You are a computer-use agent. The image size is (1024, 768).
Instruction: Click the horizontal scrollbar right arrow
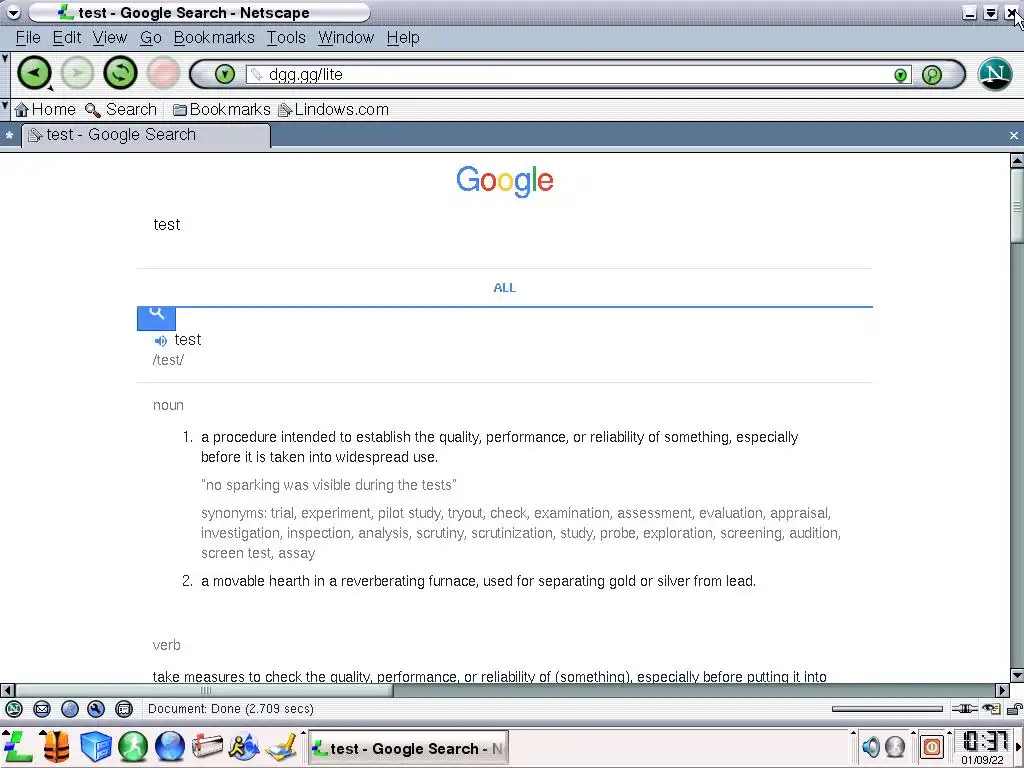point(1003,690)
